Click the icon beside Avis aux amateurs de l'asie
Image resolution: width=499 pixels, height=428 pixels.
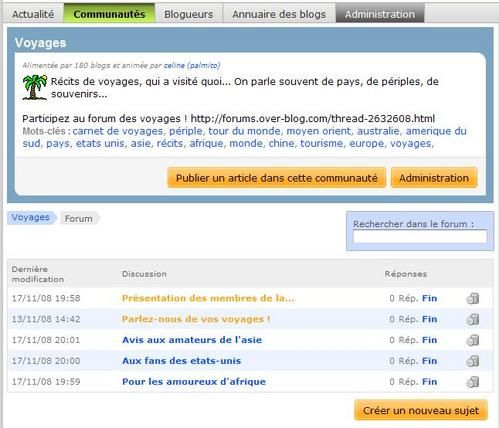[473, 340]
